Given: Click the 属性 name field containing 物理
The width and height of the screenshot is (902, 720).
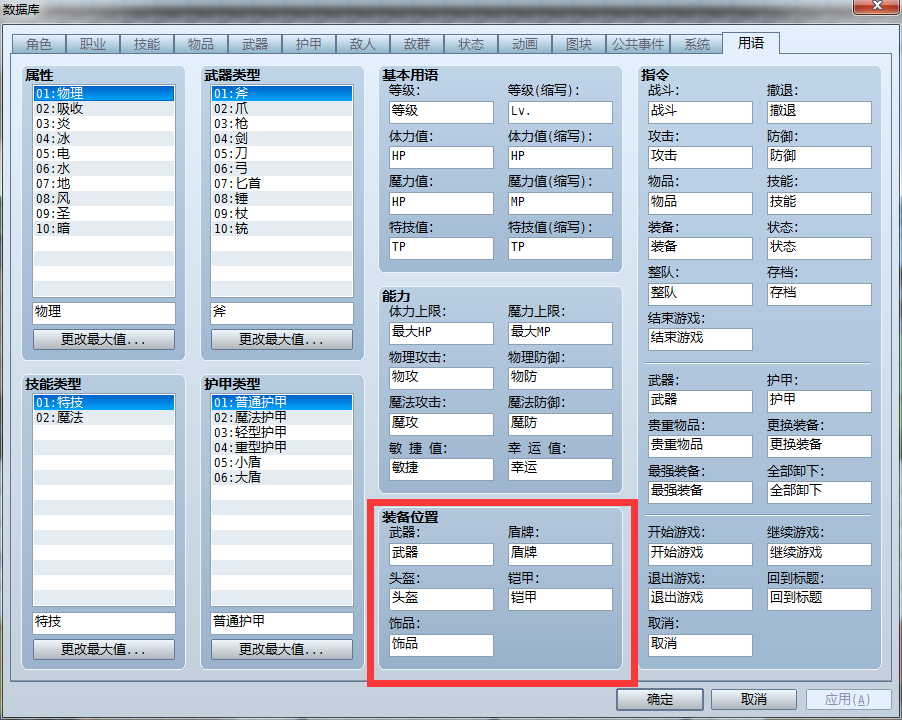Looking at the screenshot, I should click(x=104, y=313).
